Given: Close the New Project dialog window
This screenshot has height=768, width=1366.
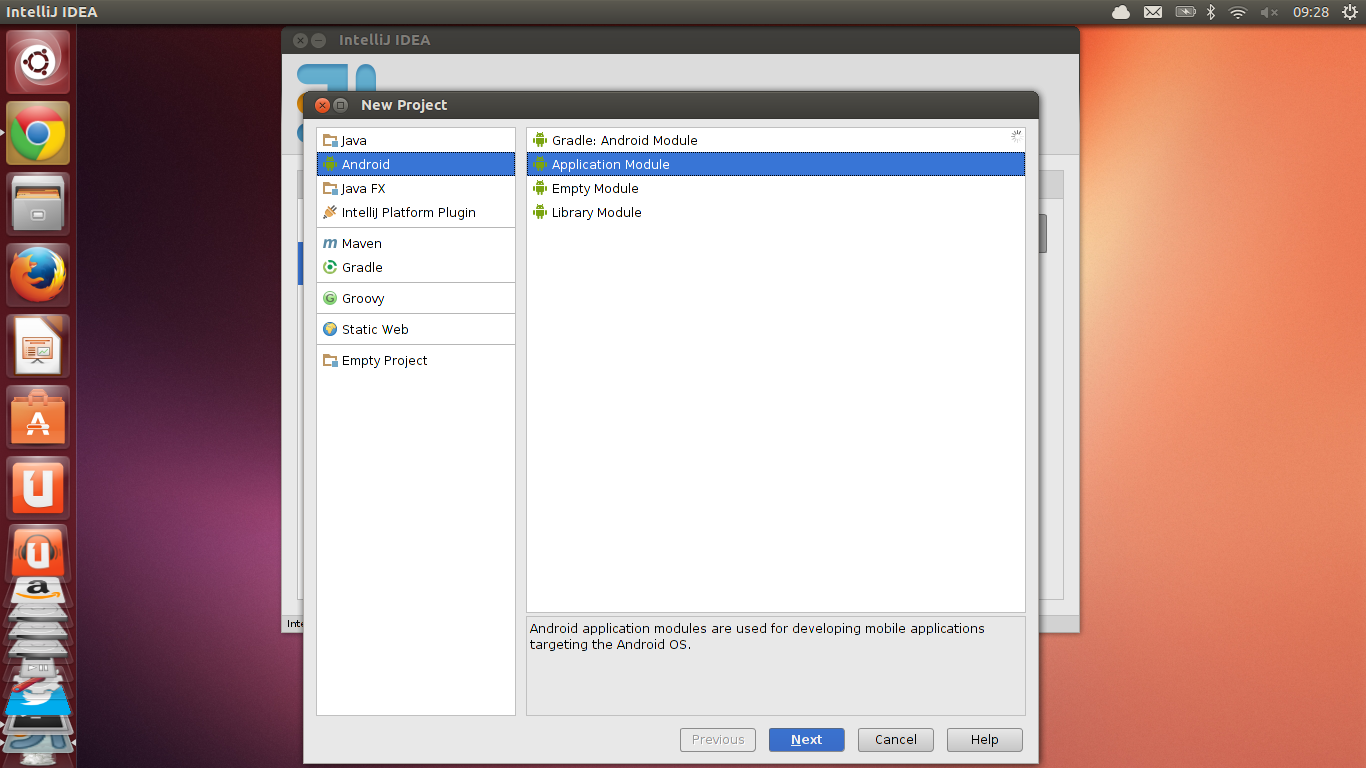Looking at the screenshot, I should (x=322, y=105).
